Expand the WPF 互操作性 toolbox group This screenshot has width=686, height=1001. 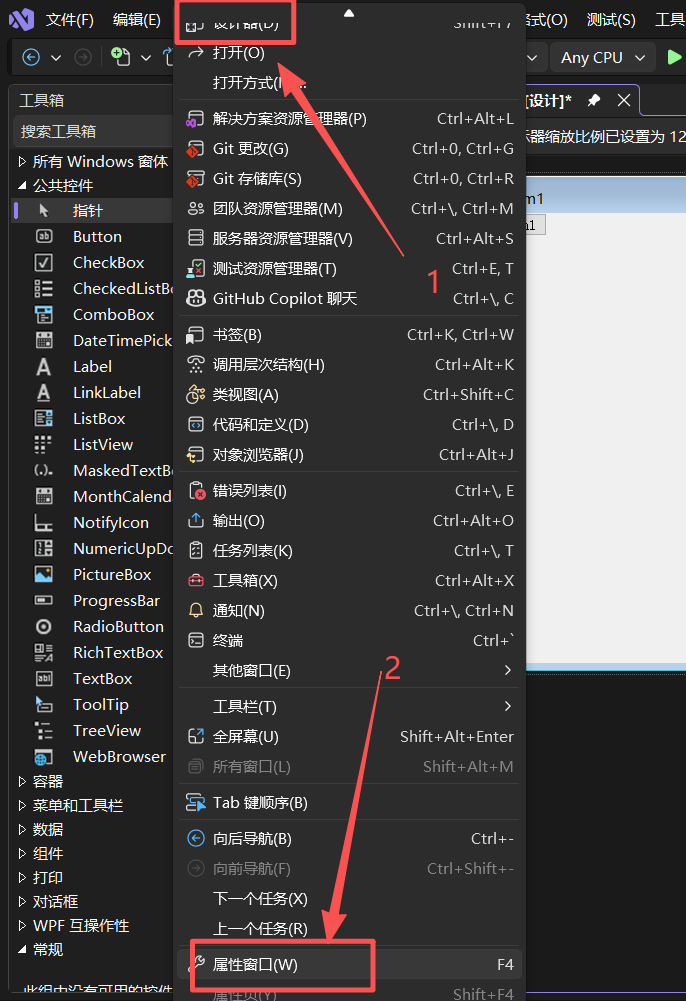point(22,926)
